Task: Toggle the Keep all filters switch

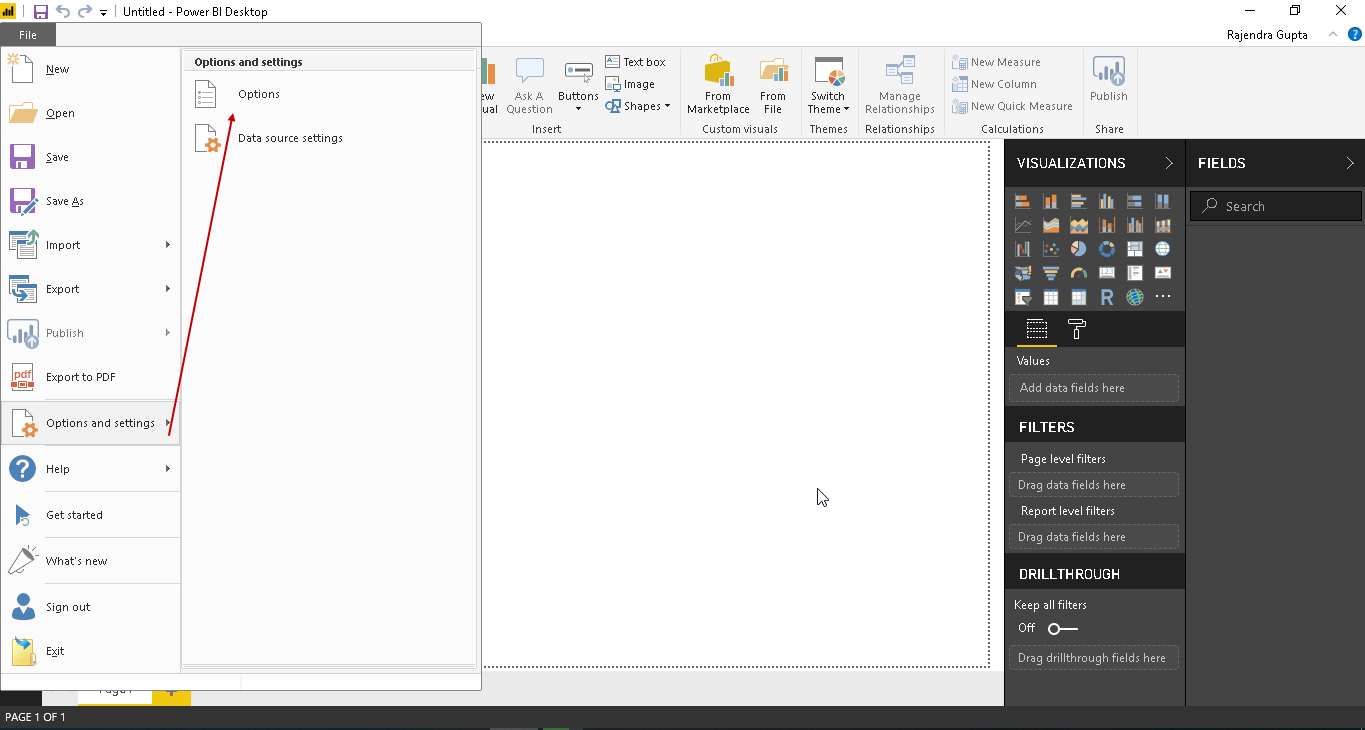Action: 1062,628
